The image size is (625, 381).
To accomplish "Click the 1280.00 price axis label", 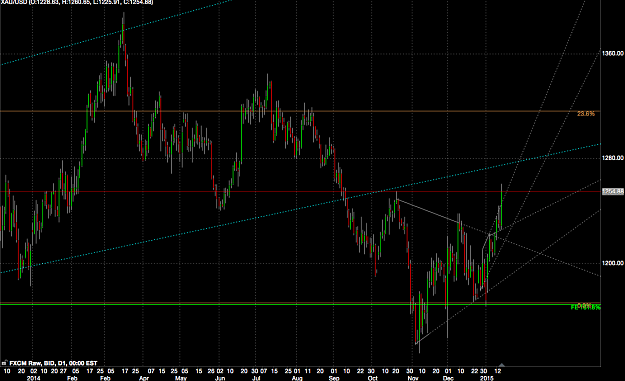I will click(x=613, y=158).
